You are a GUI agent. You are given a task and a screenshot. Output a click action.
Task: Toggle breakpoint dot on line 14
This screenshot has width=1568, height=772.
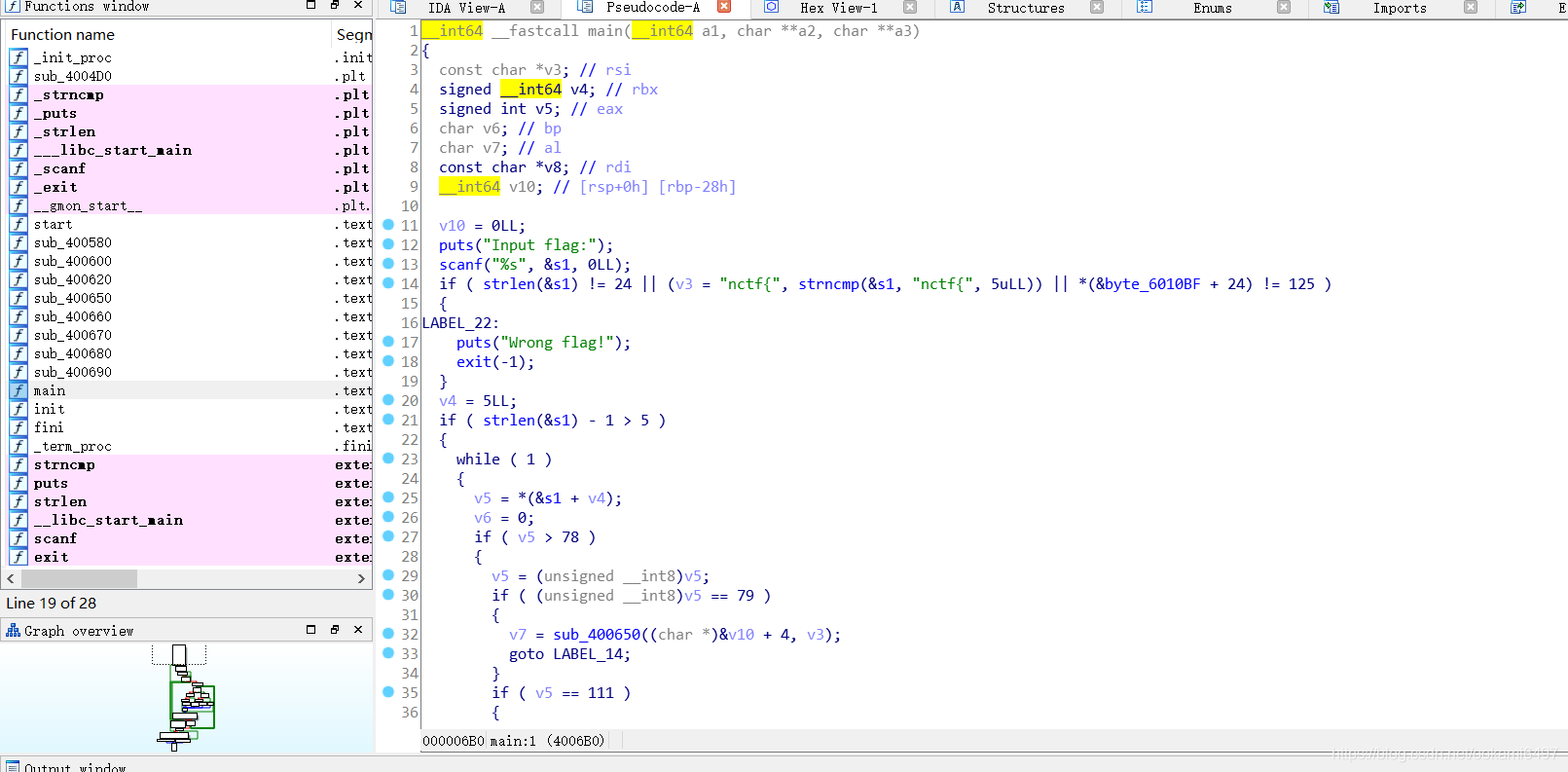(x=388, y=283)
